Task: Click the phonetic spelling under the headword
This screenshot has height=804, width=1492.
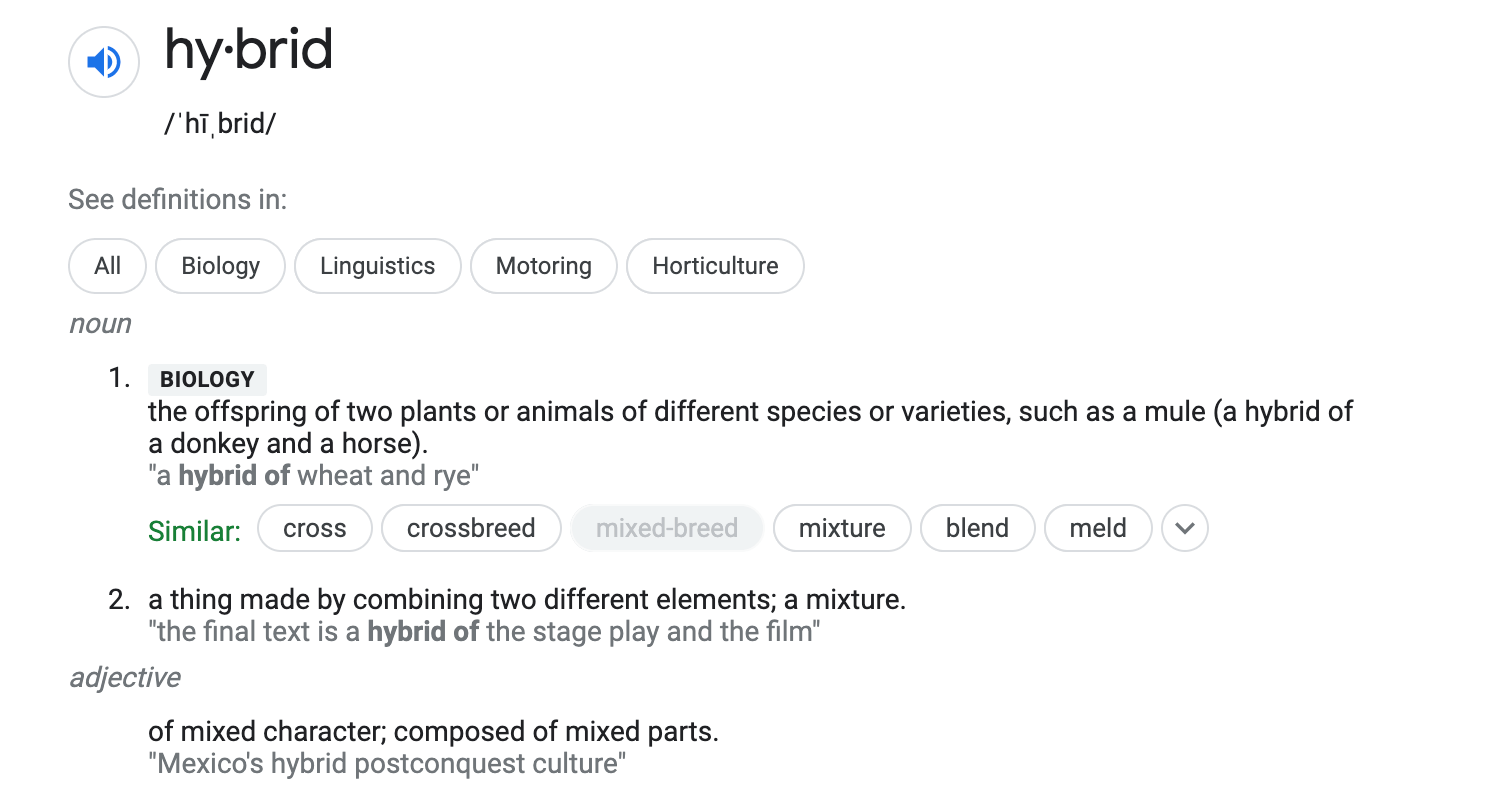Action: (220, 125)
